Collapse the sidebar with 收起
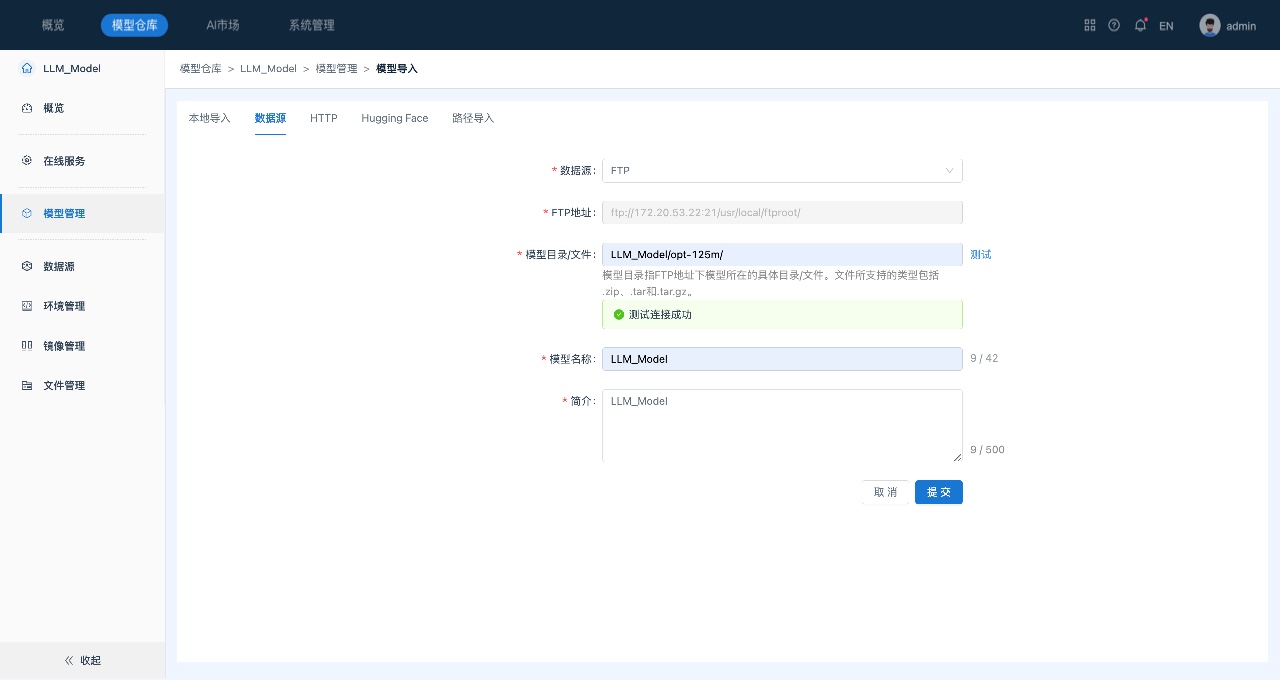The image size is (1280, 680). (82, 660)
